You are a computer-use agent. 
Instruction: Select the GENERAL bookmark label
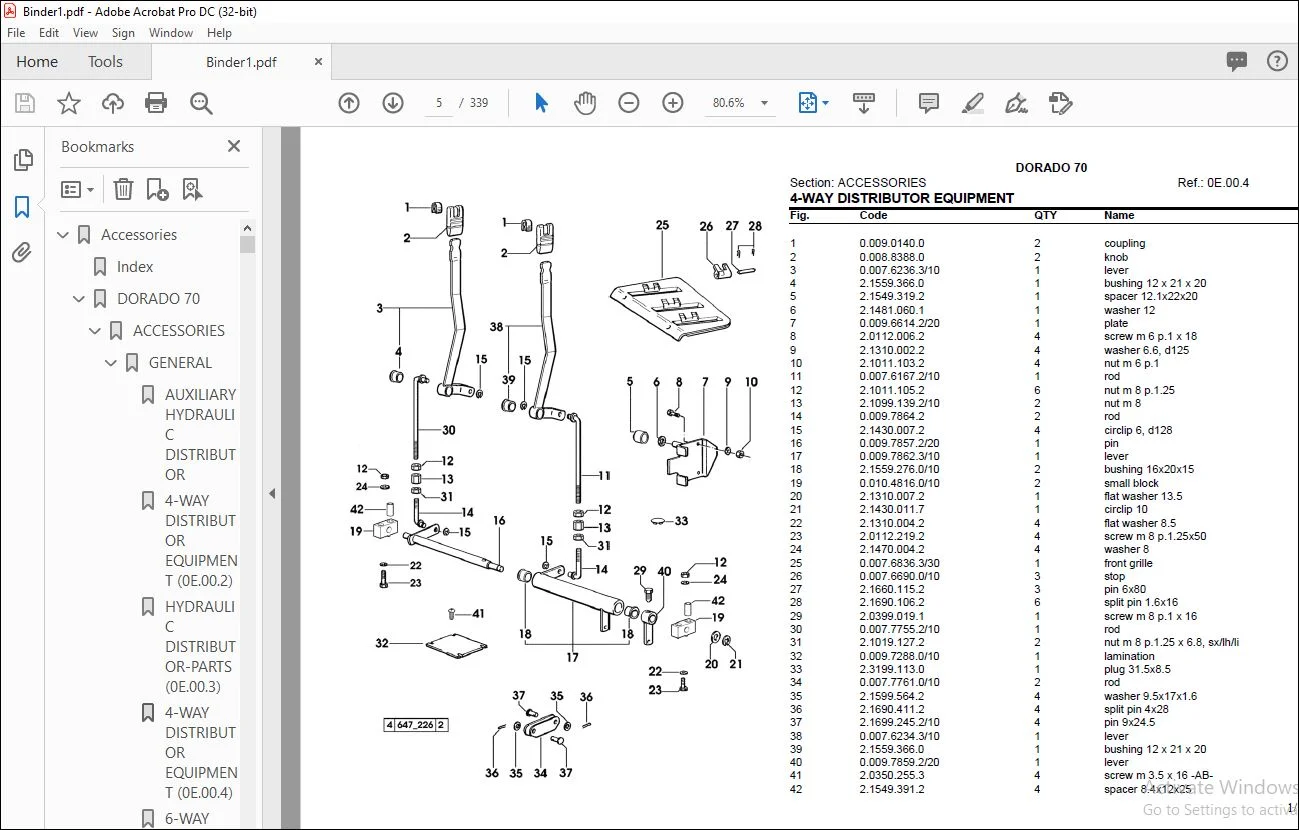coord(180,363)
